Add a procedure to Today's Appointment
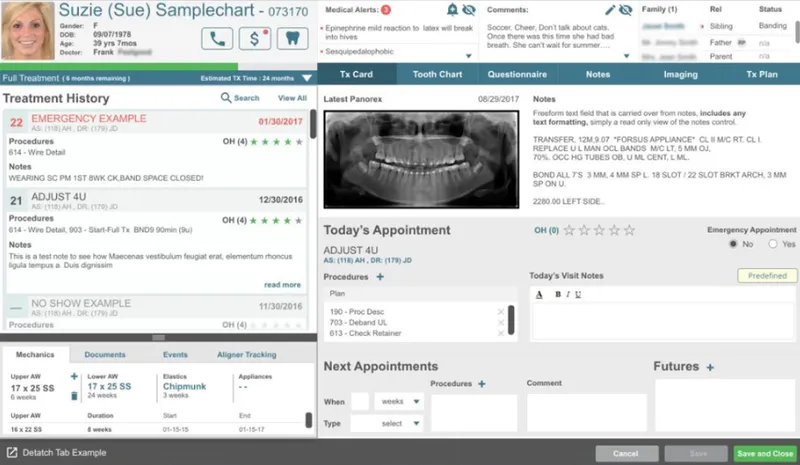The height and width of the screenshot is (465, 800). pyautogui.click(x=380, y=277)
